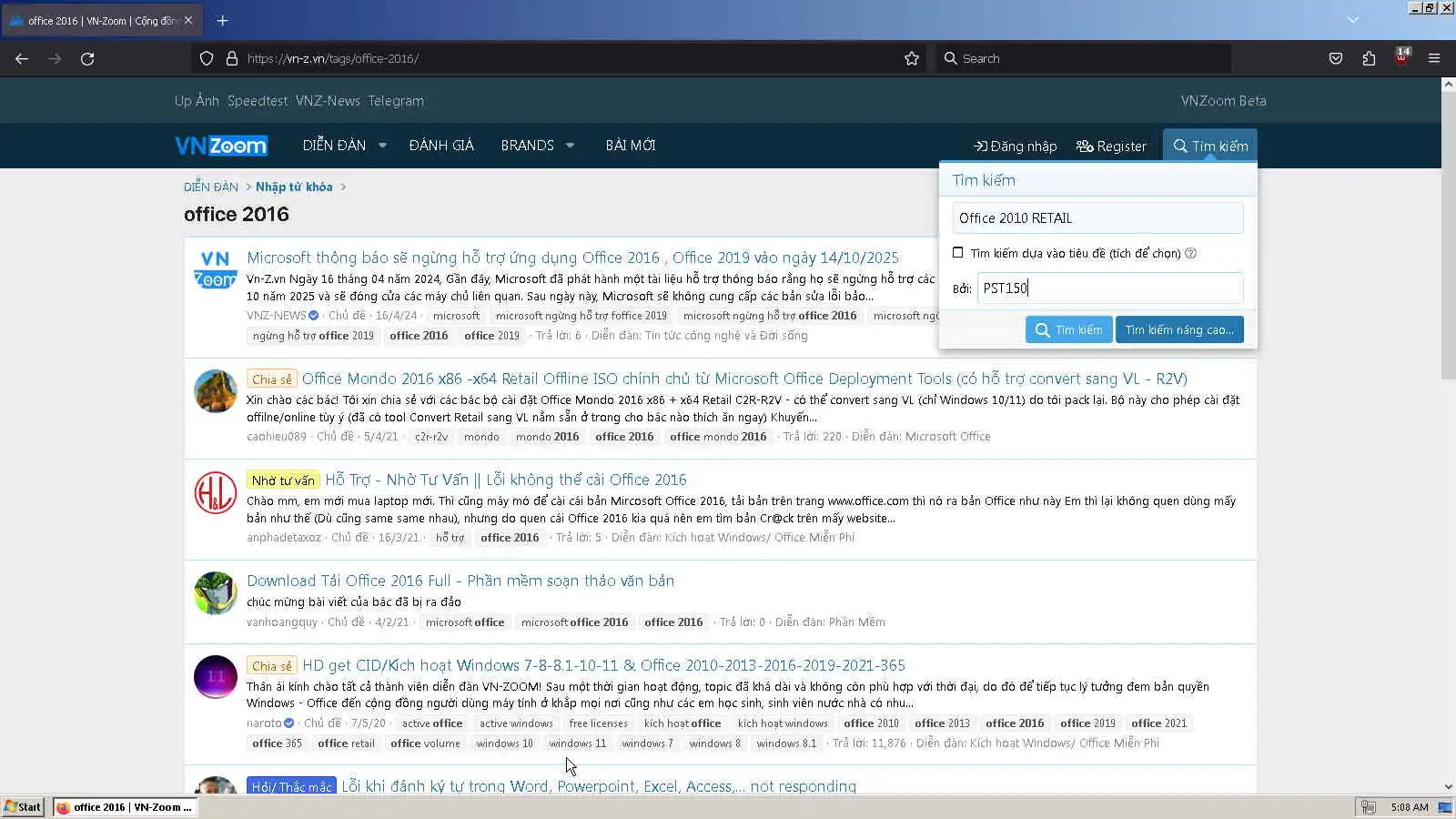Open the Download Tải Office 2016 Full thread
Viewport: 1456px width, 819px height.
[460, 581]
